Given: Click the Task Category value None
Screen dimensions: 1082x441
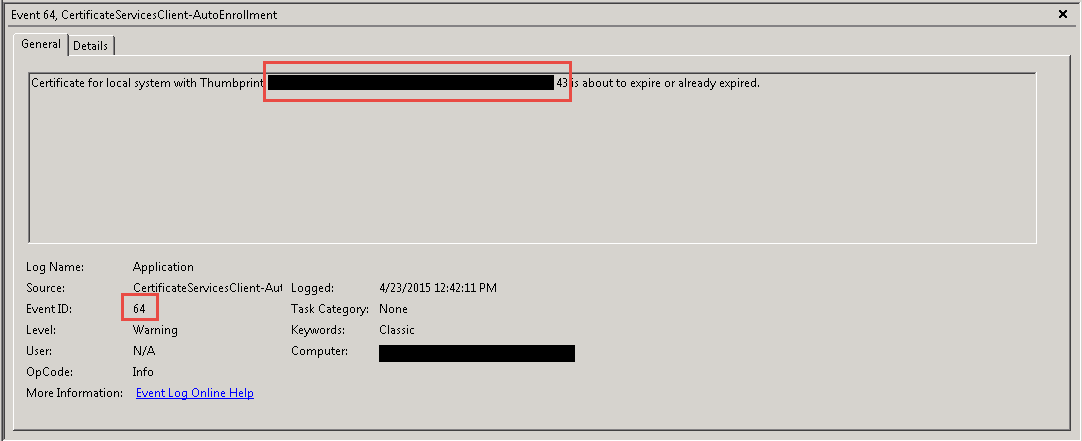Looking at the screenshot, I should point(393,308).
